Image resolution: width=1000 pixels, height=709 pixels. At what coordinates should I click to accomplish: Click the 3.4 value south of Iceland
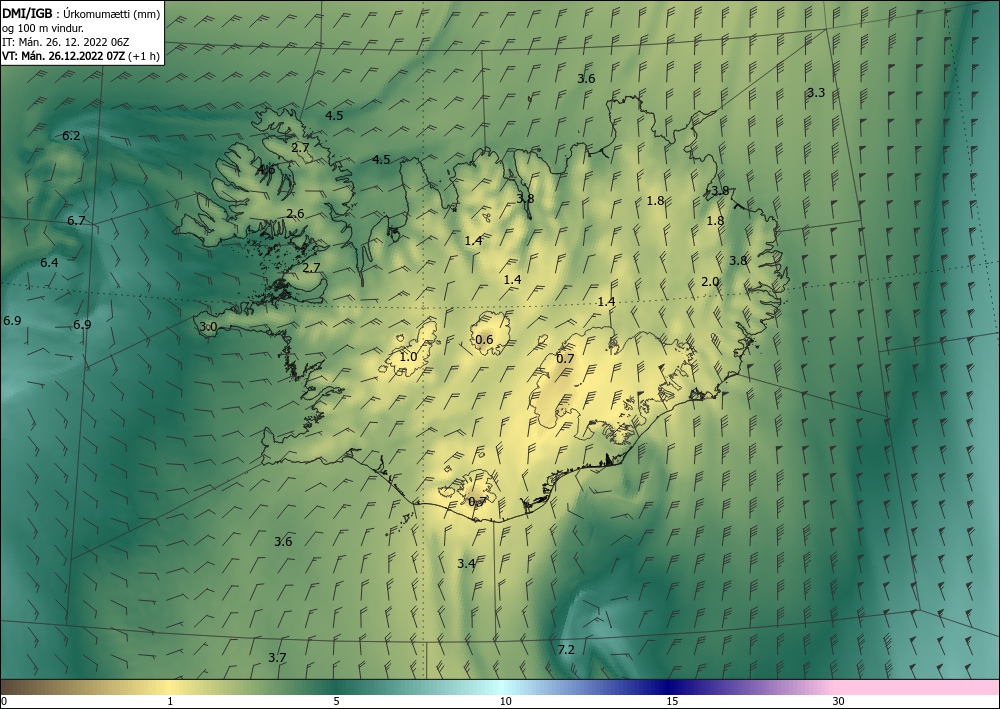tap(466, 564)
